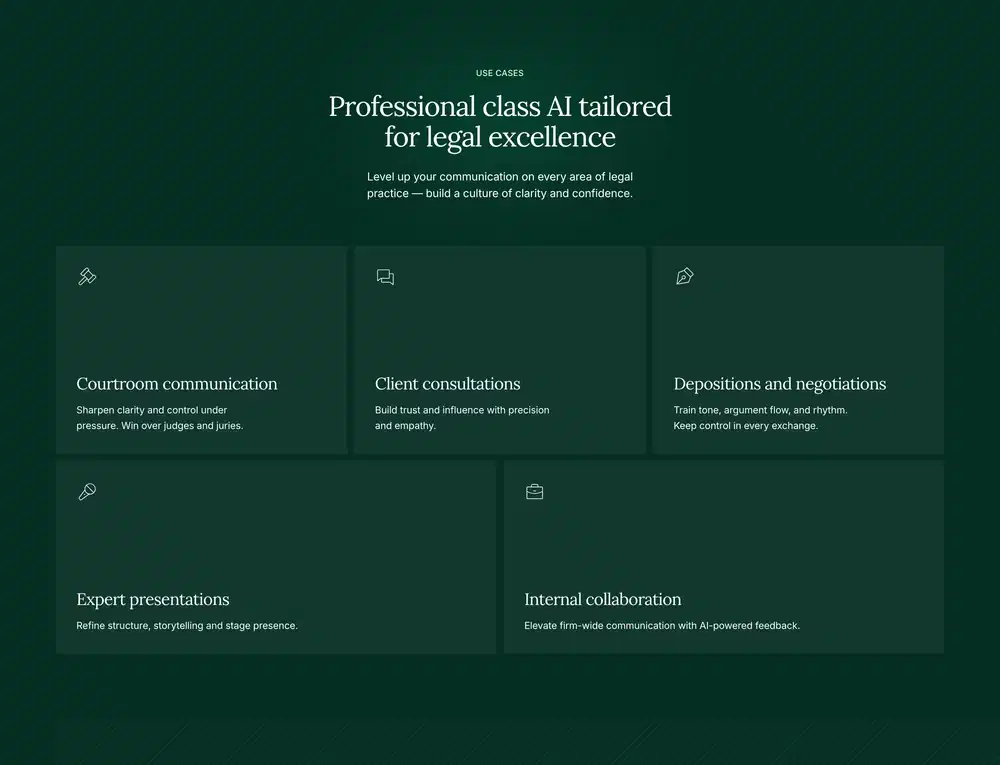
Task: Click the AI-powered feedback description text
Action: tap(661, 625)
